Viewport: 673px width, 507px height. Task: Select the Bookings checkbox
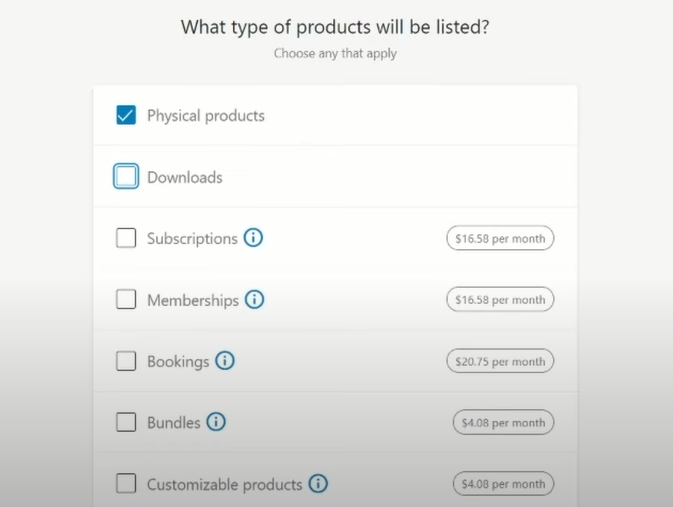pyautogui.click(x=126, y=361)
